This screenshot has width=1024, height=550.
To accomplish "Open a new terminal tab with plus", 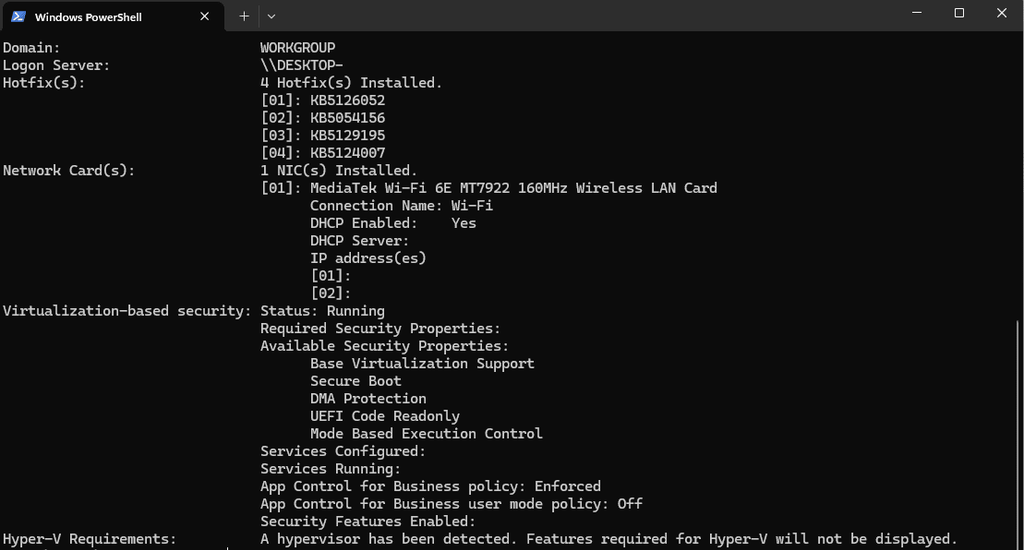I will click(244, 16).
